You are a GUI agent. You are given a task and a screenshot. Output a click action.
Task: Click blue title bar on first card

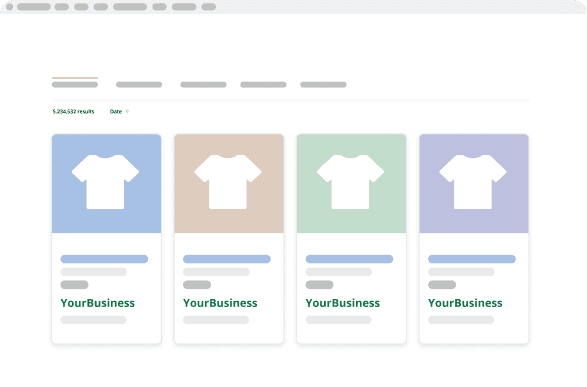[x=104, y=259]
